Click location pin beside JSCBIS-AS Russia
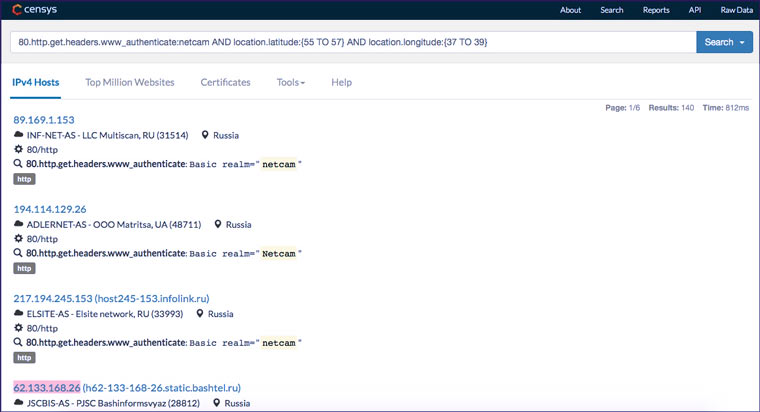 tap(217, 402)
